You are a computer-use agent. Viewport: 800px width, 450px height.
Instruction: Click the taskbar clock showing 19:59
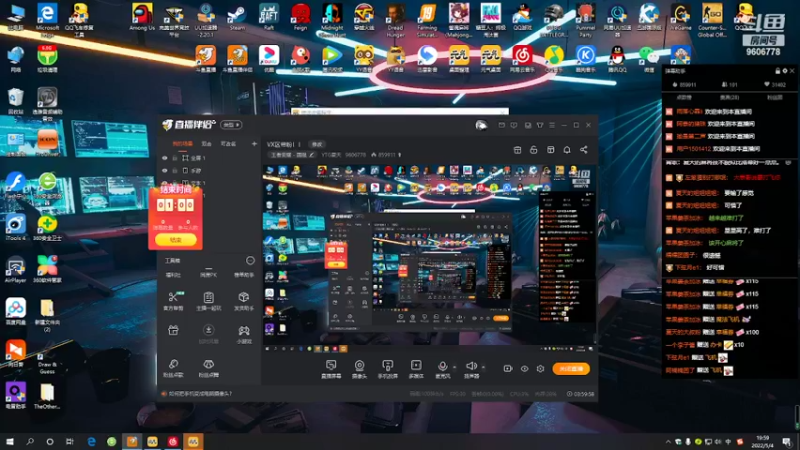(x=762, y=442)
